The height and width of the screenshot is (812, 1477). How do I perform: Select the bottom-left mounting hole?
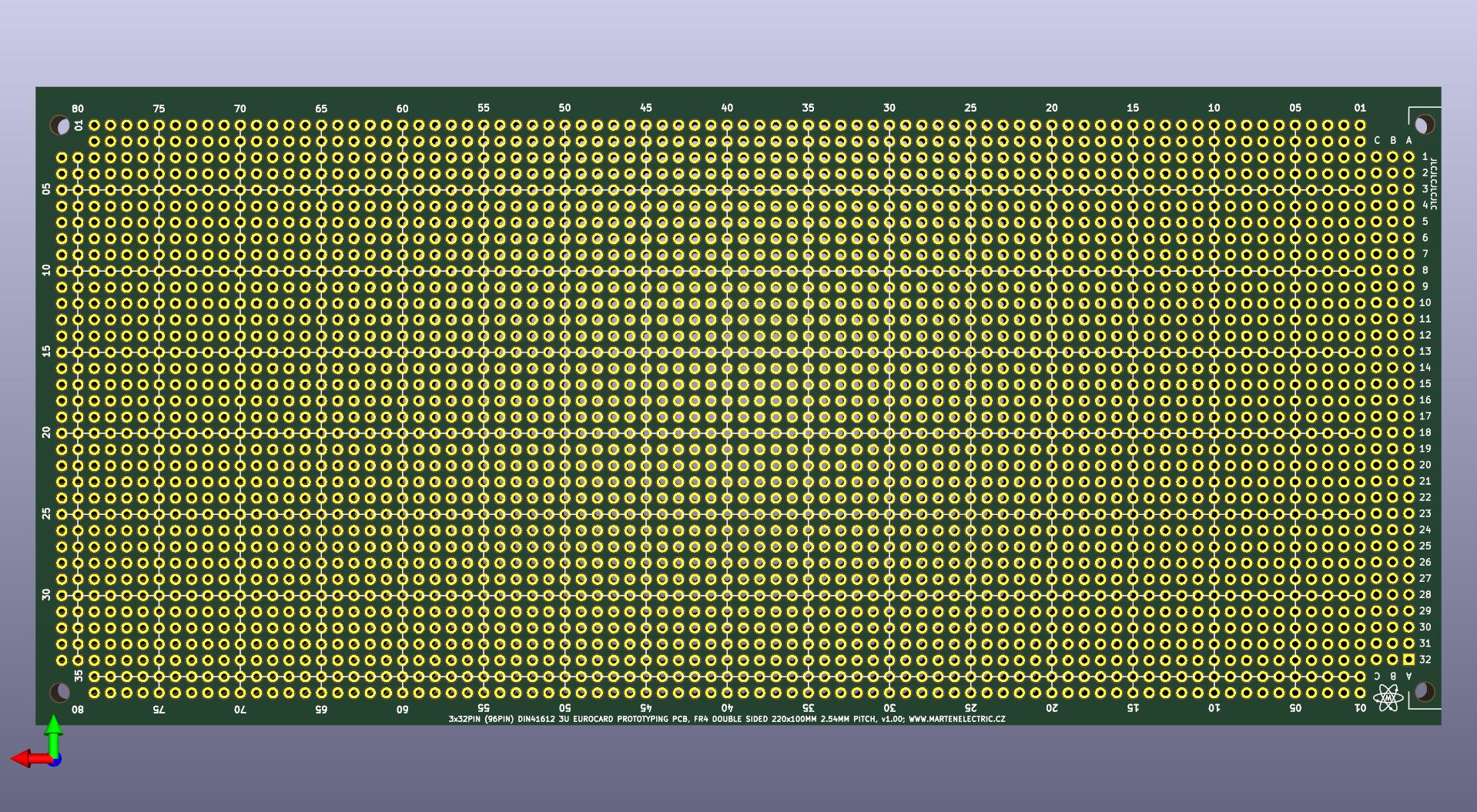pyautogui.click(x=59, y=692)
